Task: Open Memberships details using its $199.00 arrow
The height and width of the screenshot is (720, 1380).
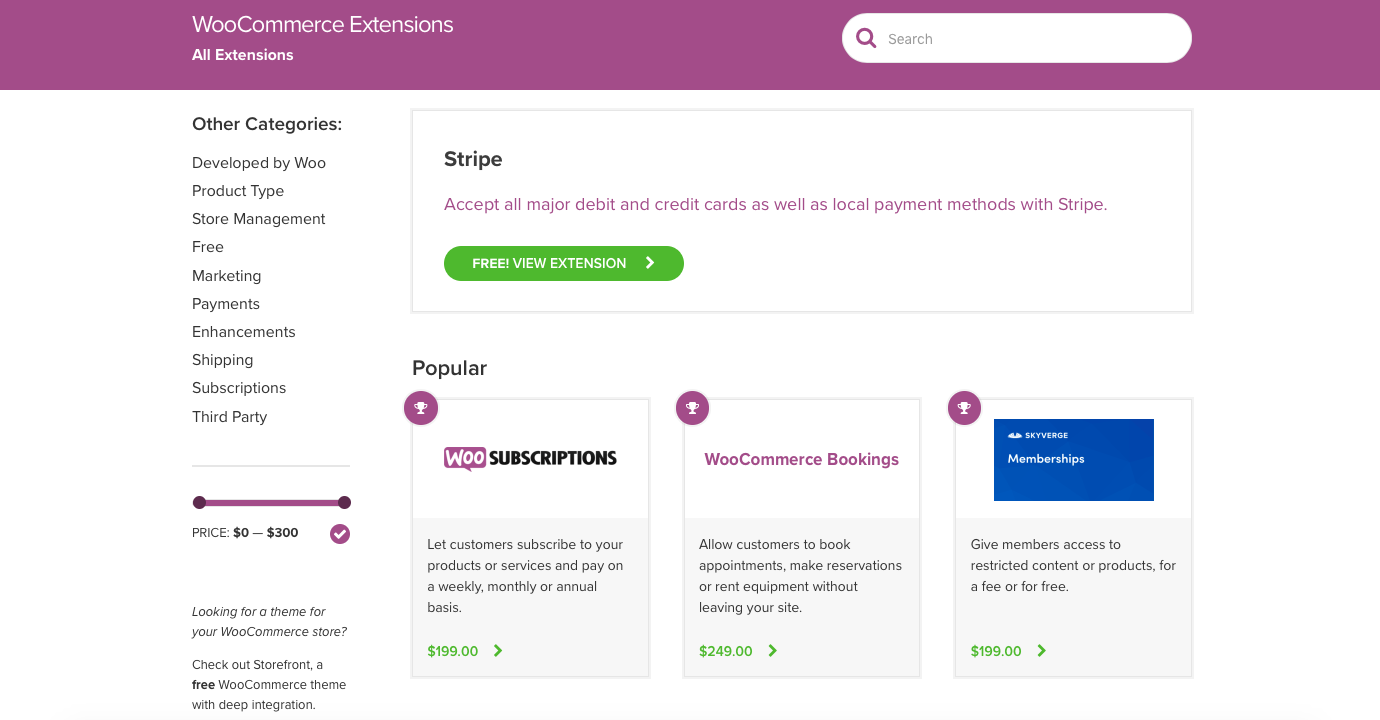Action: pyautogui.click(x=1040, y=650)
